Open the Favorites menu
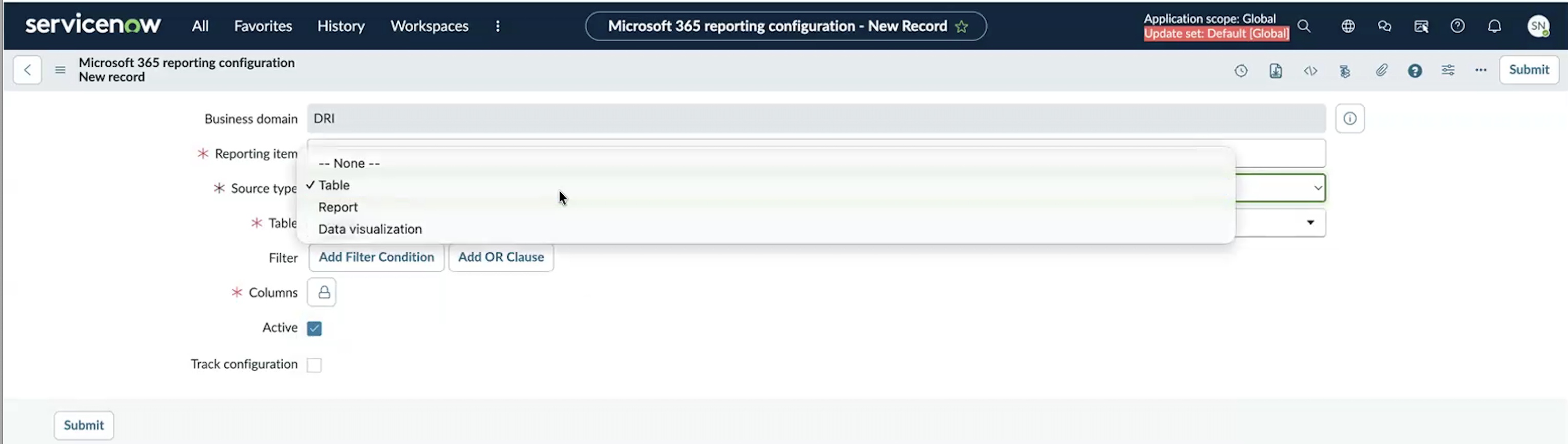Image resolution: width=1568 pixels, height=444 pixels. (263, 26)
